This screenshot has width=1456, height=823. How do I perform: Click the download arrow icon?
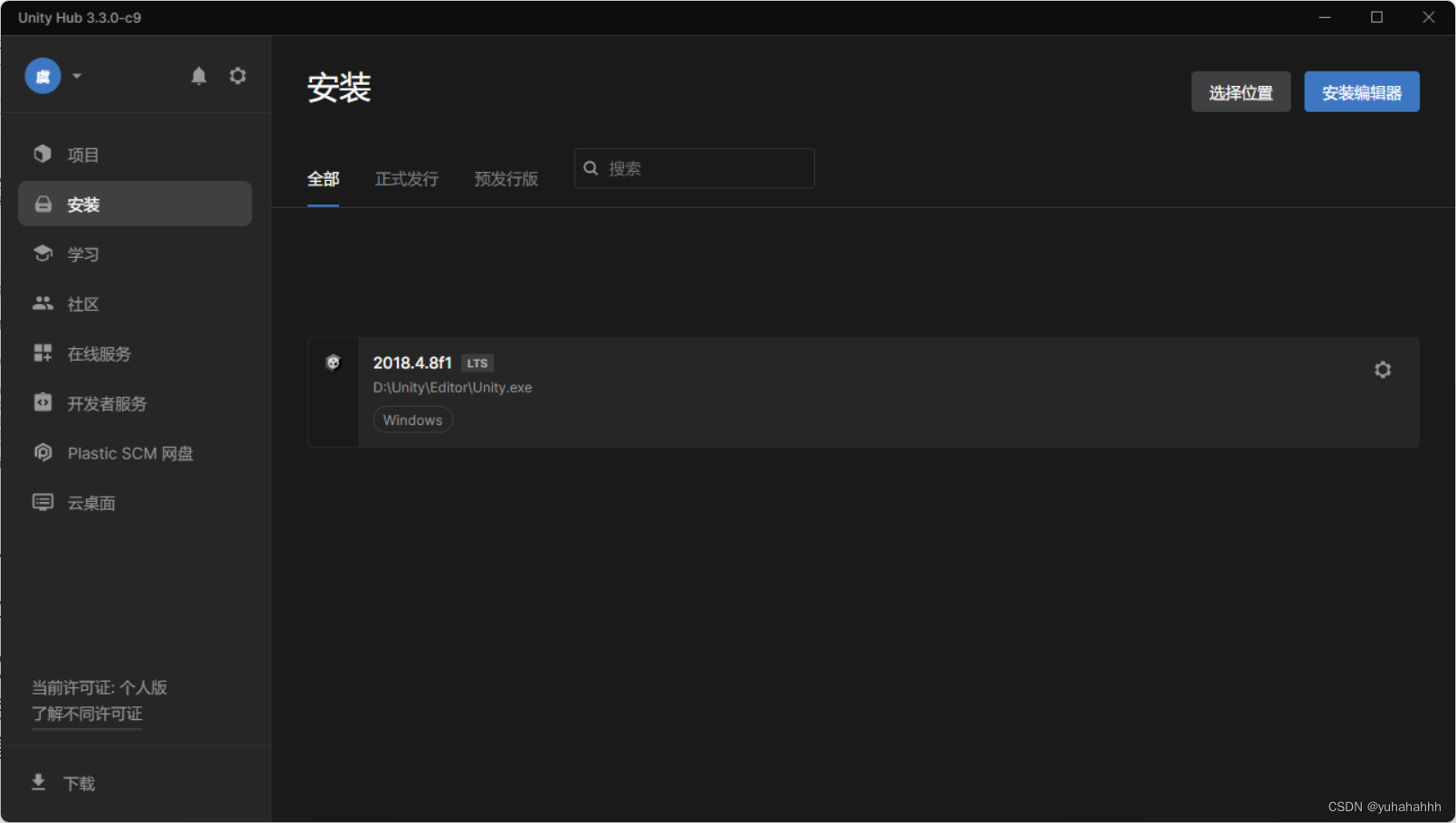38,782
